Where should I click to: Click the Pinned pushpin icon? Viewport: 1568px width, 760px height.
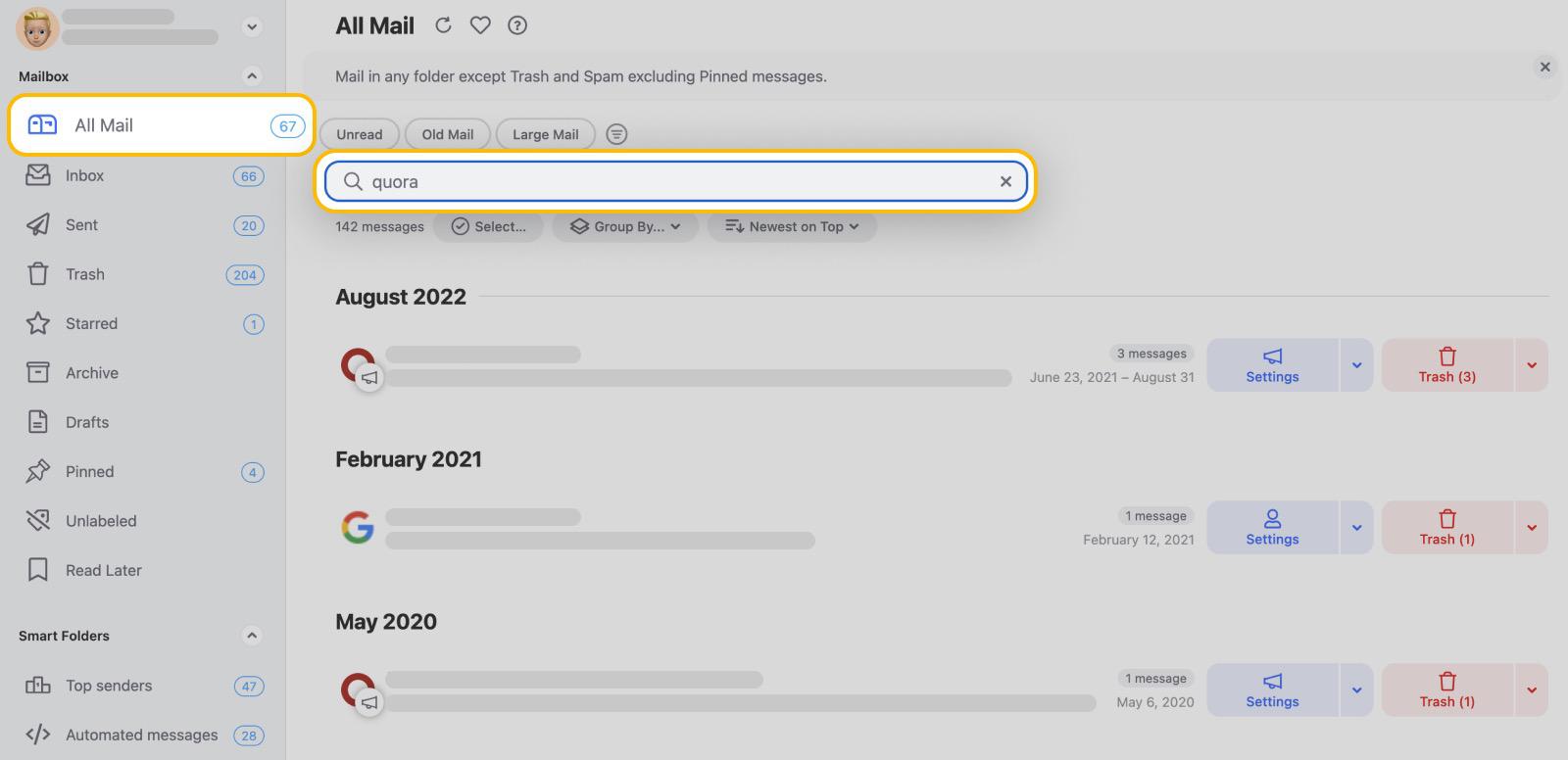coord(38,472)
